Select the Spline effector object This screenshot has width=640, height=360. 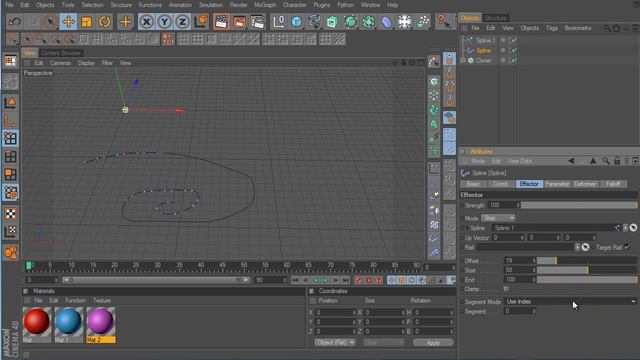click(x=484, y=50)
